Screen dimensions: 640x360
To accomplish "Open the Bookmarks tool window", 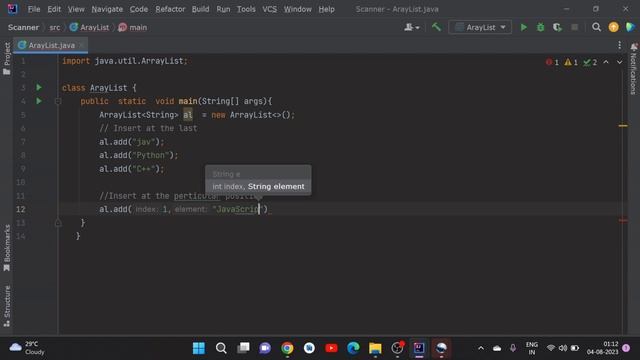I will tap(7, 248).
